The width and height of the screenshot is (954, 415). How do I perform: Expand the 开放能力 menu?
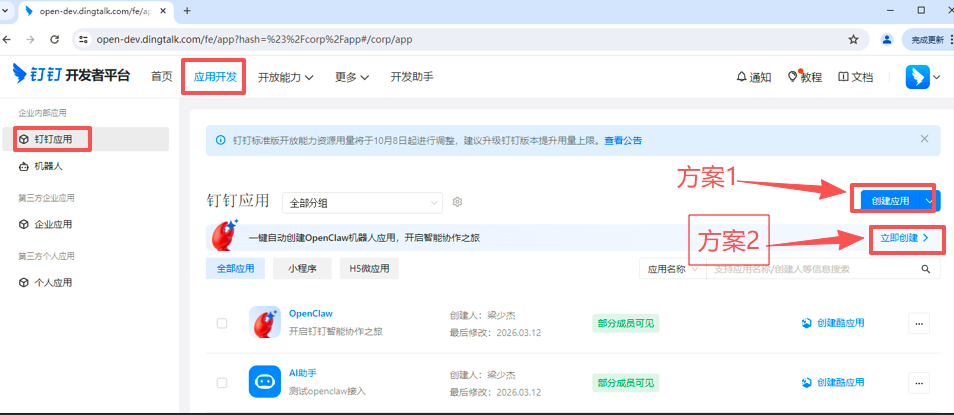(285, 77)
